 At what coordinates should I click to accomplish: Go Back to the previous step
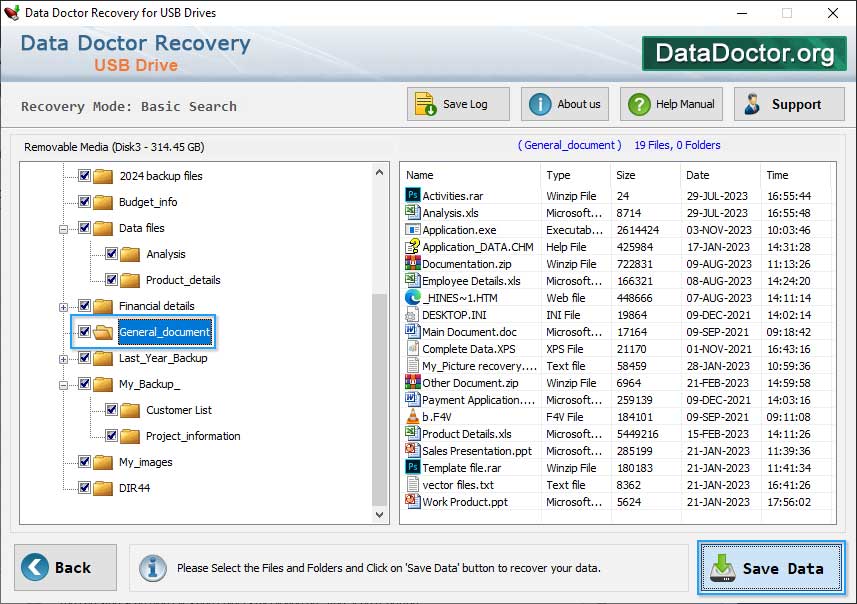pyautogui.click(x=66, y=567)
